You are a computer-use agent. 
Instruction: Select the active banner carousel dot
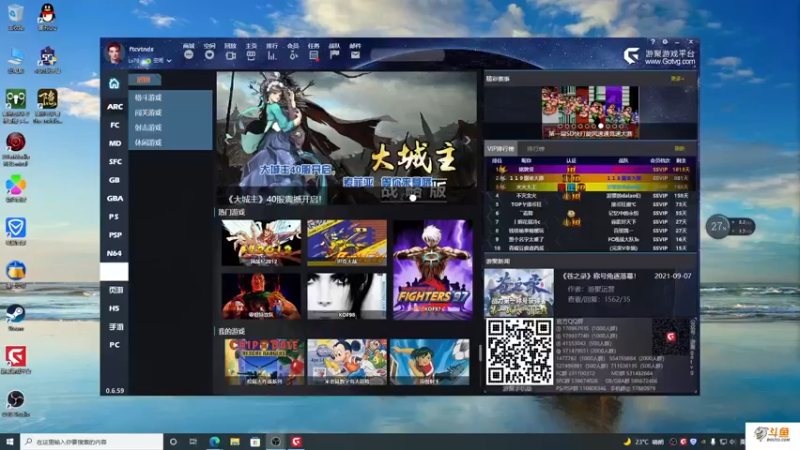coord(412,198)
